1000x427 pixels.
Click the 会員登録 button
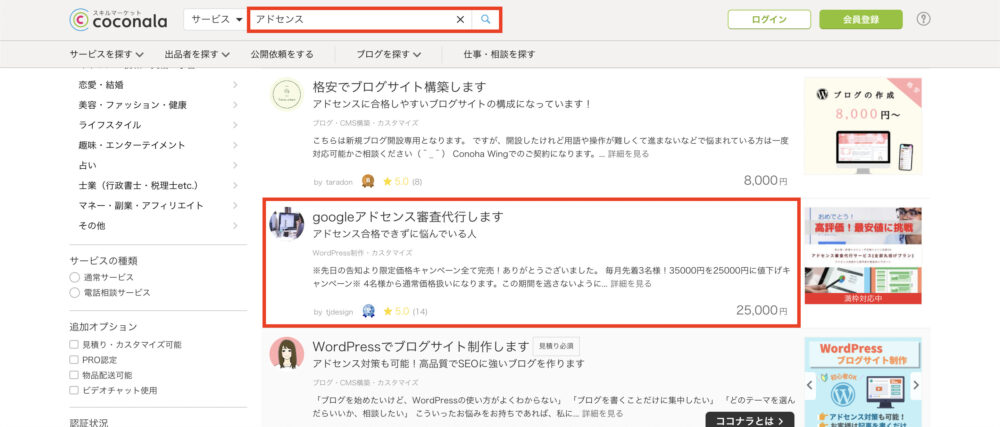[861, 19]
